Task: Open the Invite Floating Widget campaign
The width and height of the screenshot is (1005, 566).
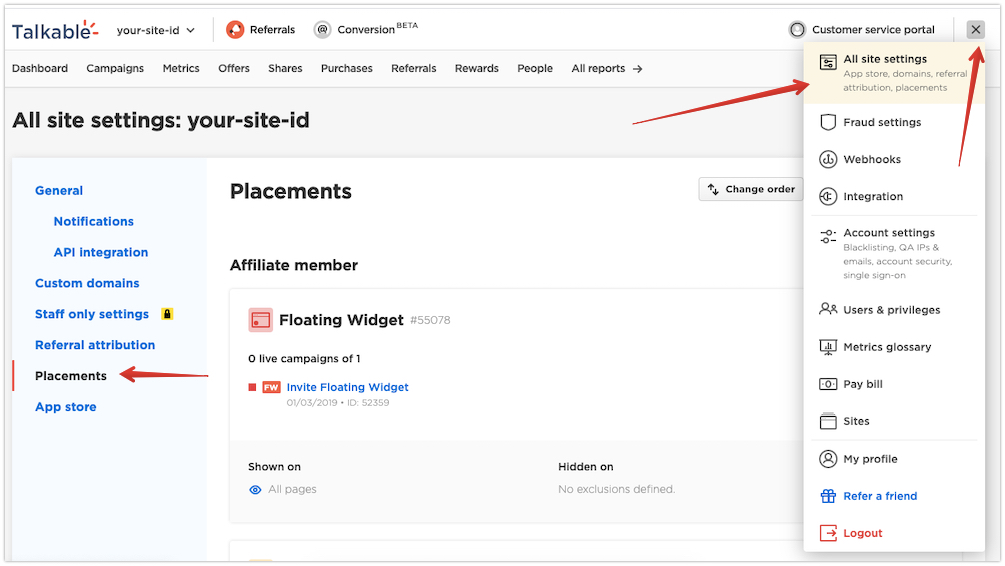Action: click(347, 387)
